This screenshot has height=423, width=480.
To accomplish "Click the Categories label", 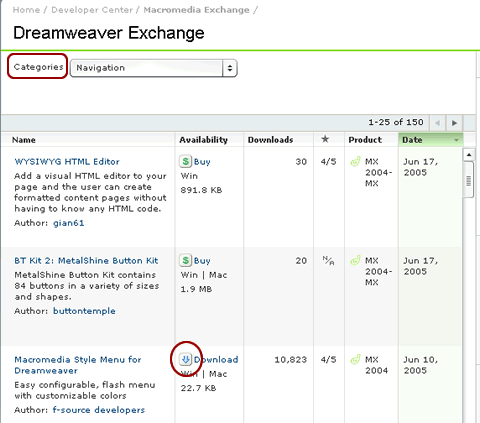I will click(x=38, y=67).
